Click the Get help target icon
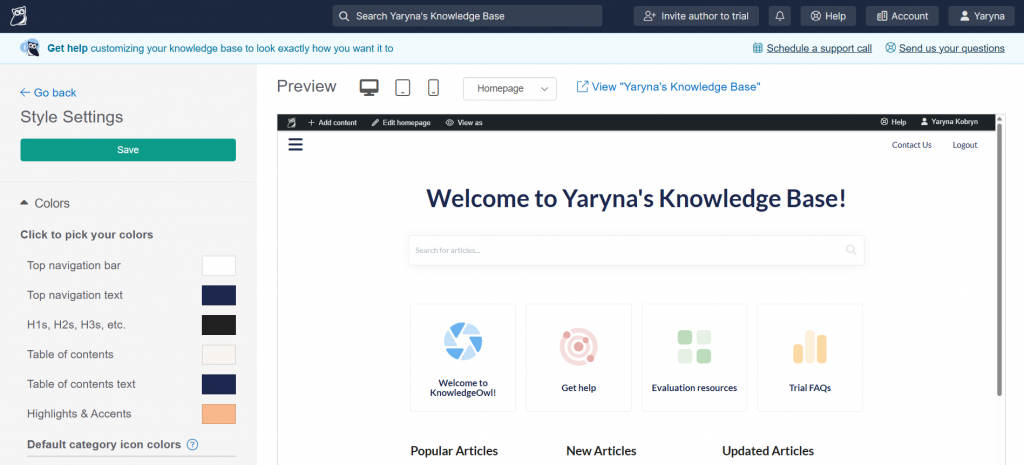Viewport: 1024px width, 465px height. click(579, 347)
